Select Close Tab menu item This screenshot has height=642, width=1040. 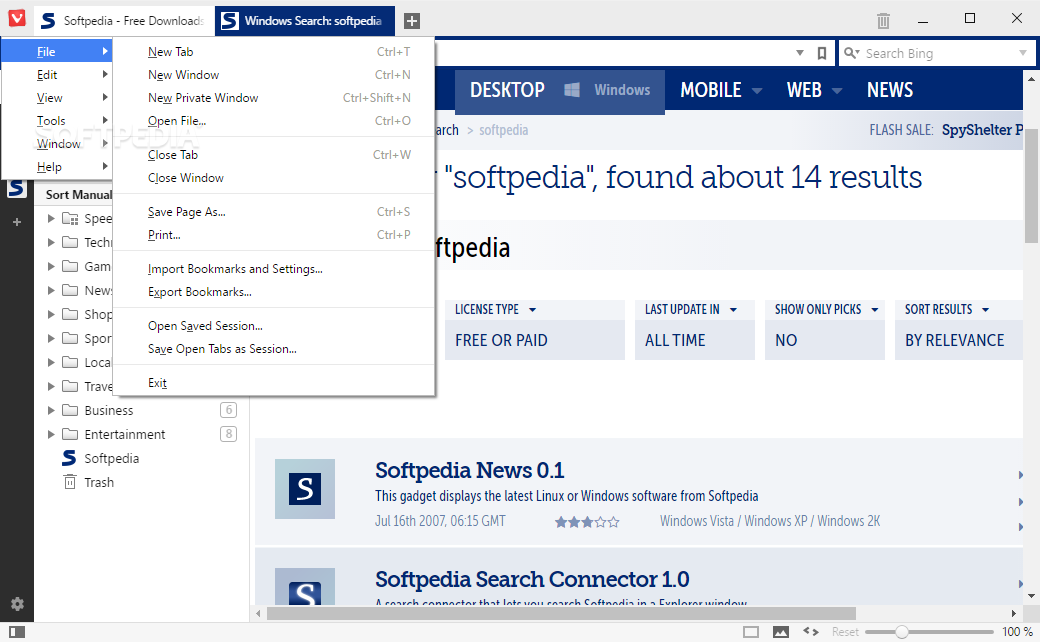tap(274, 155)
